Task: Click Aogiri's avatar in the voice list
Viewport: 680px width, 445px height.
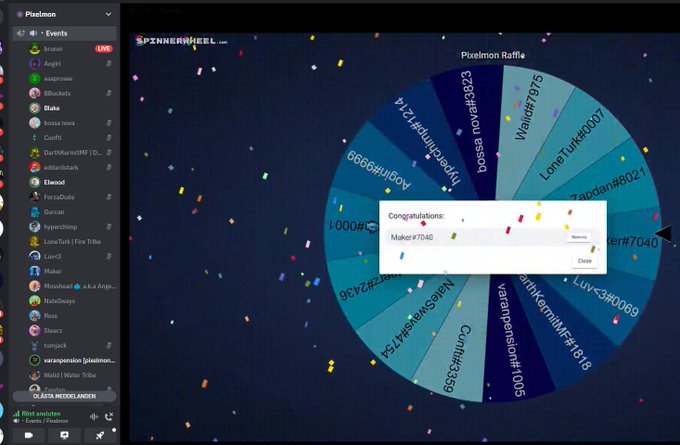Action: (x=35, y=63)
